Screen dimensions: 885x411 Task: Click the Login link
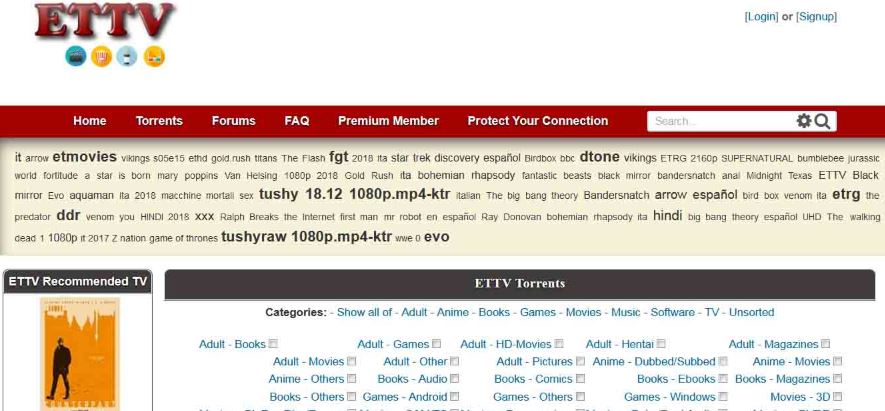tap(761, 17)
